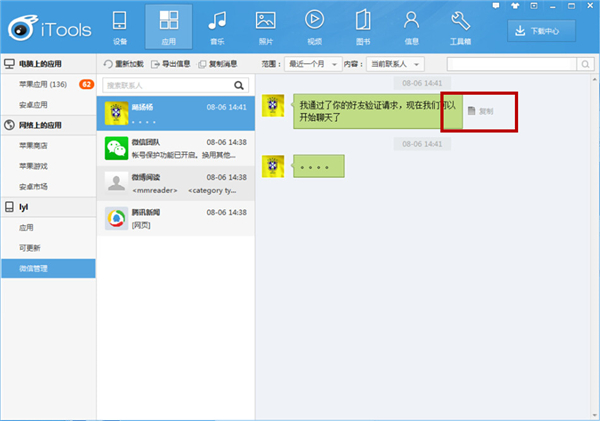Select 可更新 under lyl device
Image resolution: width=600 pixels, height=421 pixels.
(48, 248)
